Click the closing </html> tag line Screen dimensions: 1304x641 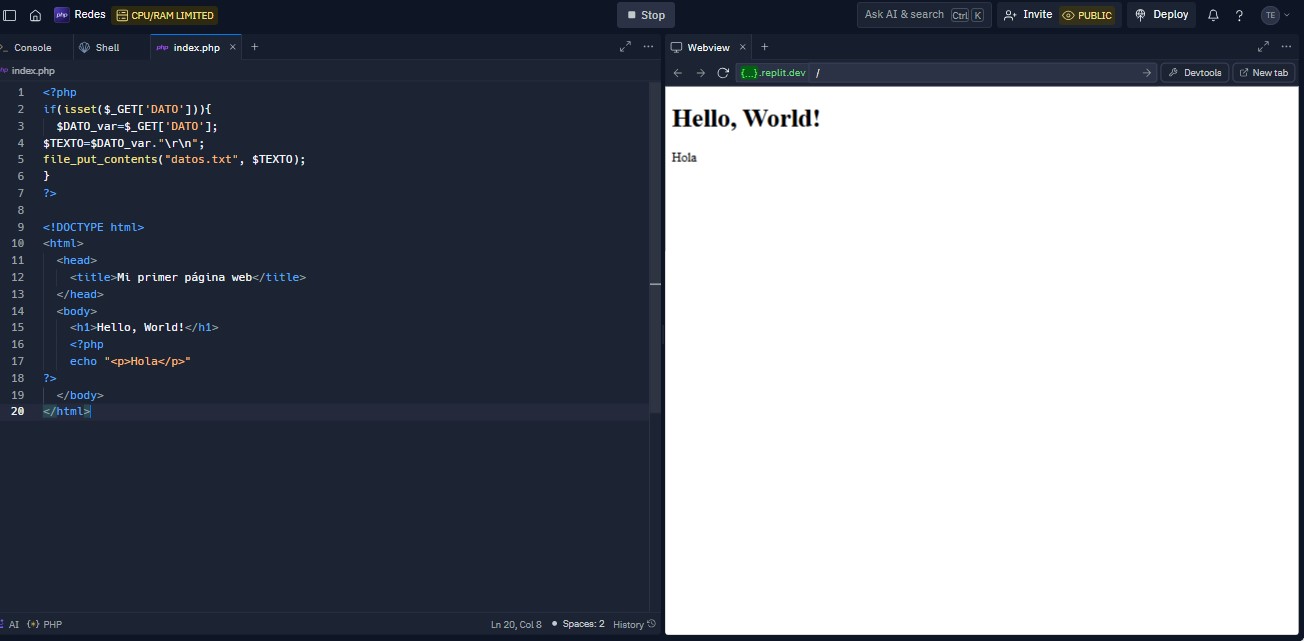66,411
